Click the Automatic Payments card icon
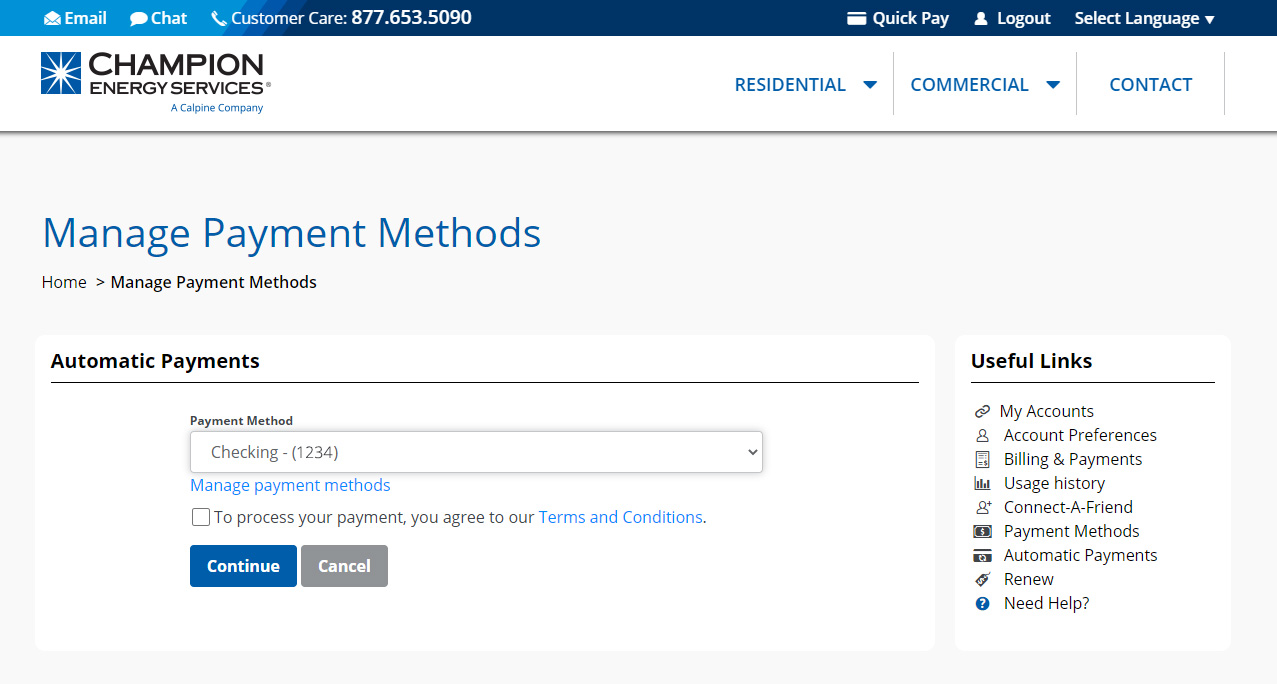 (x=982, y=556)
